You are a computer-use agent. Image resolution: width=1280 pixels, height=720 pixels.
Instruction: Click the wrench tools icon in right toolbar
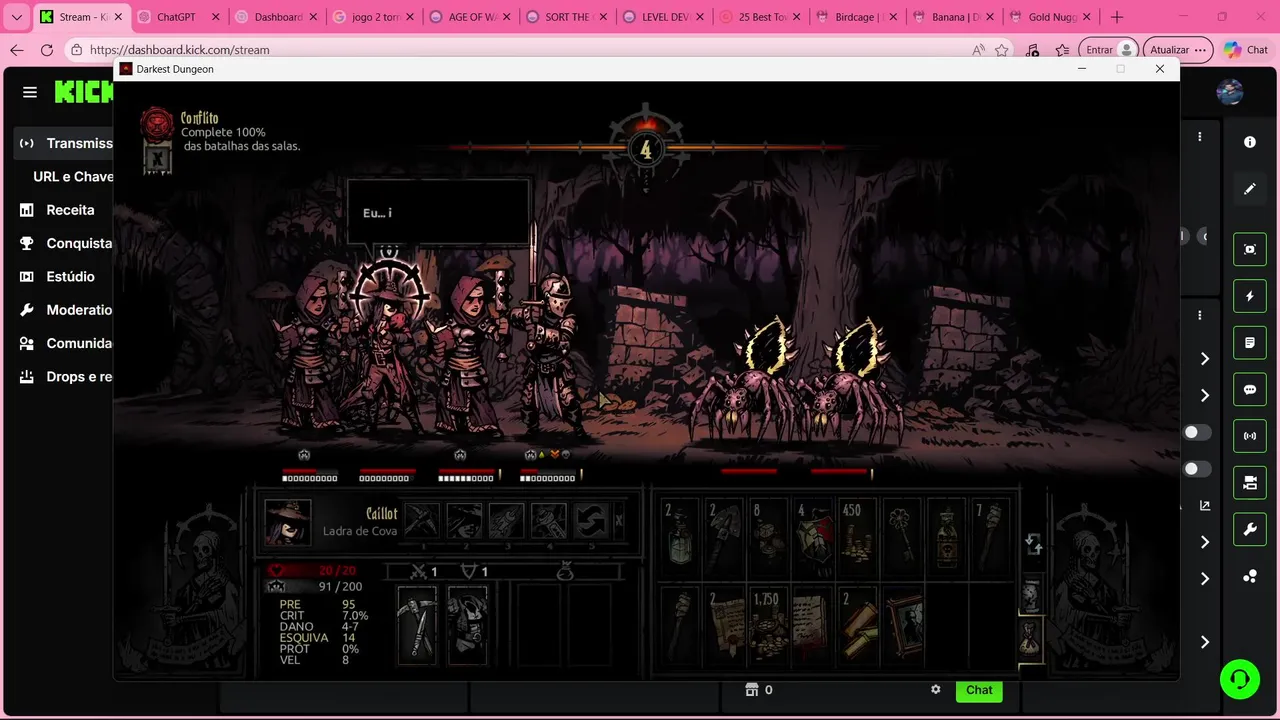pyautogui.click(x=1250, y=530)
